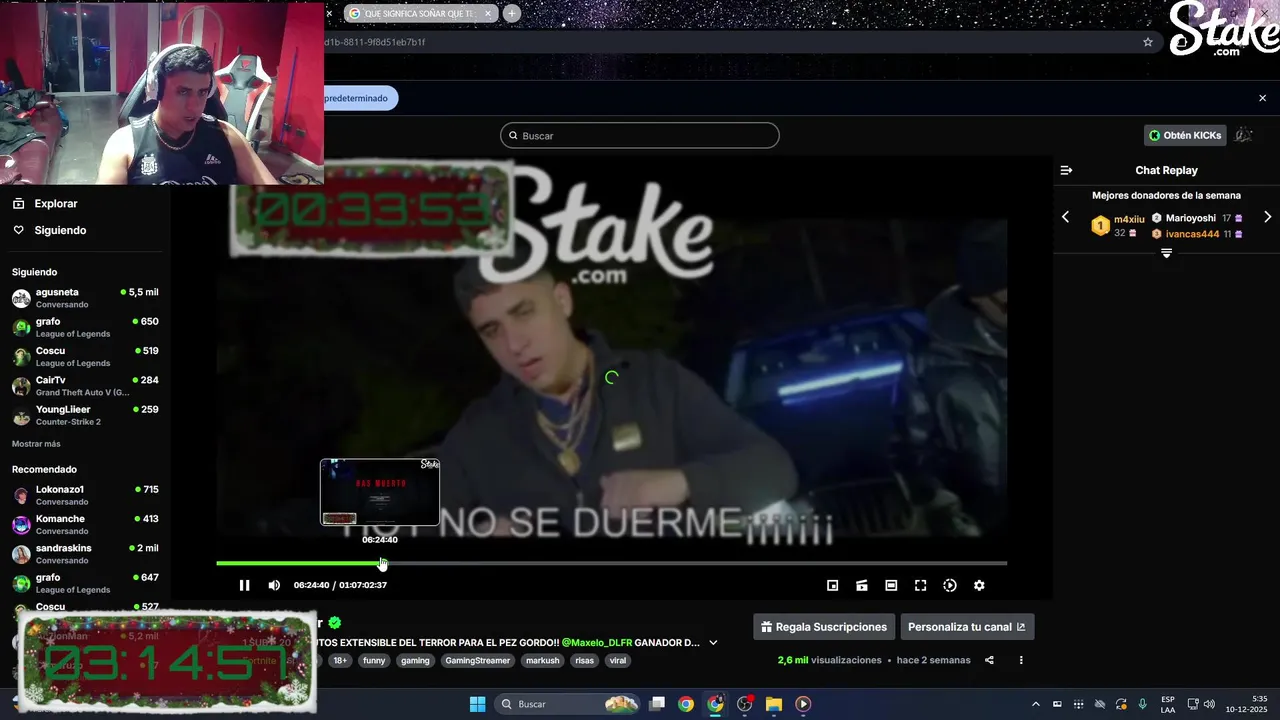
Task: Open sandraskins recommended channel
Action: (85, 554)
